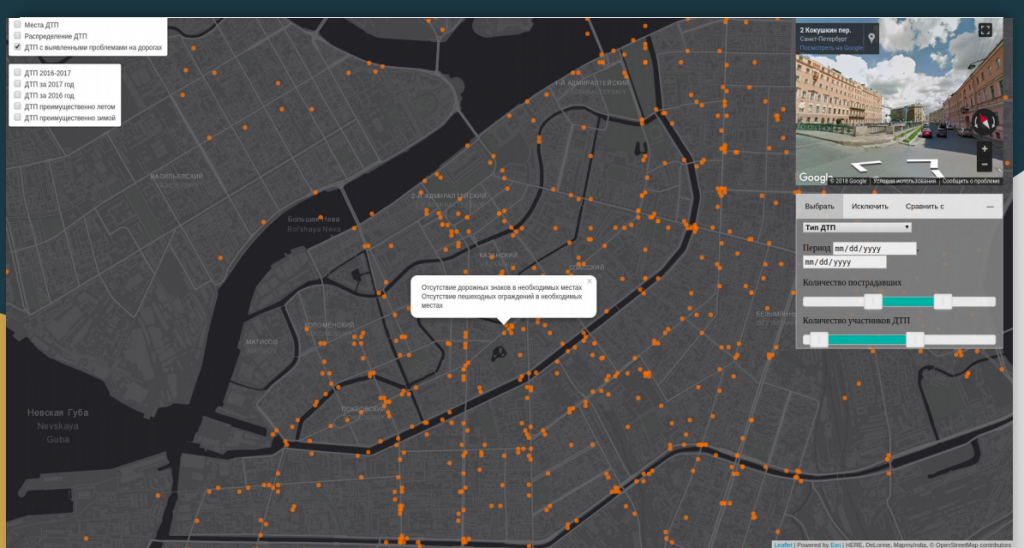Enable the 'Распределение ДТП' layer checkbox
1024x548 pixels.
(17, 36)
